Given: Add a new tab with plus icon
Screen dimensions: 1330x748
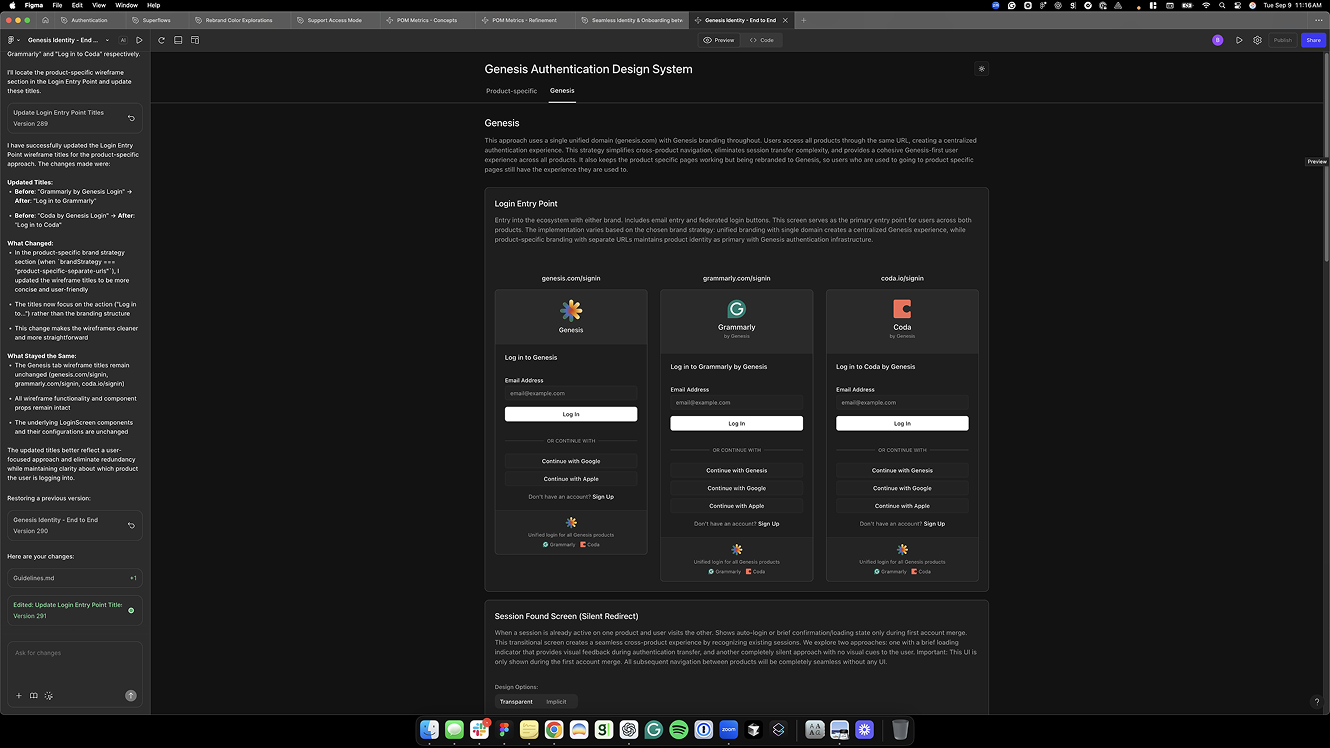Looking at the screenshot, I should pos(803,20).
